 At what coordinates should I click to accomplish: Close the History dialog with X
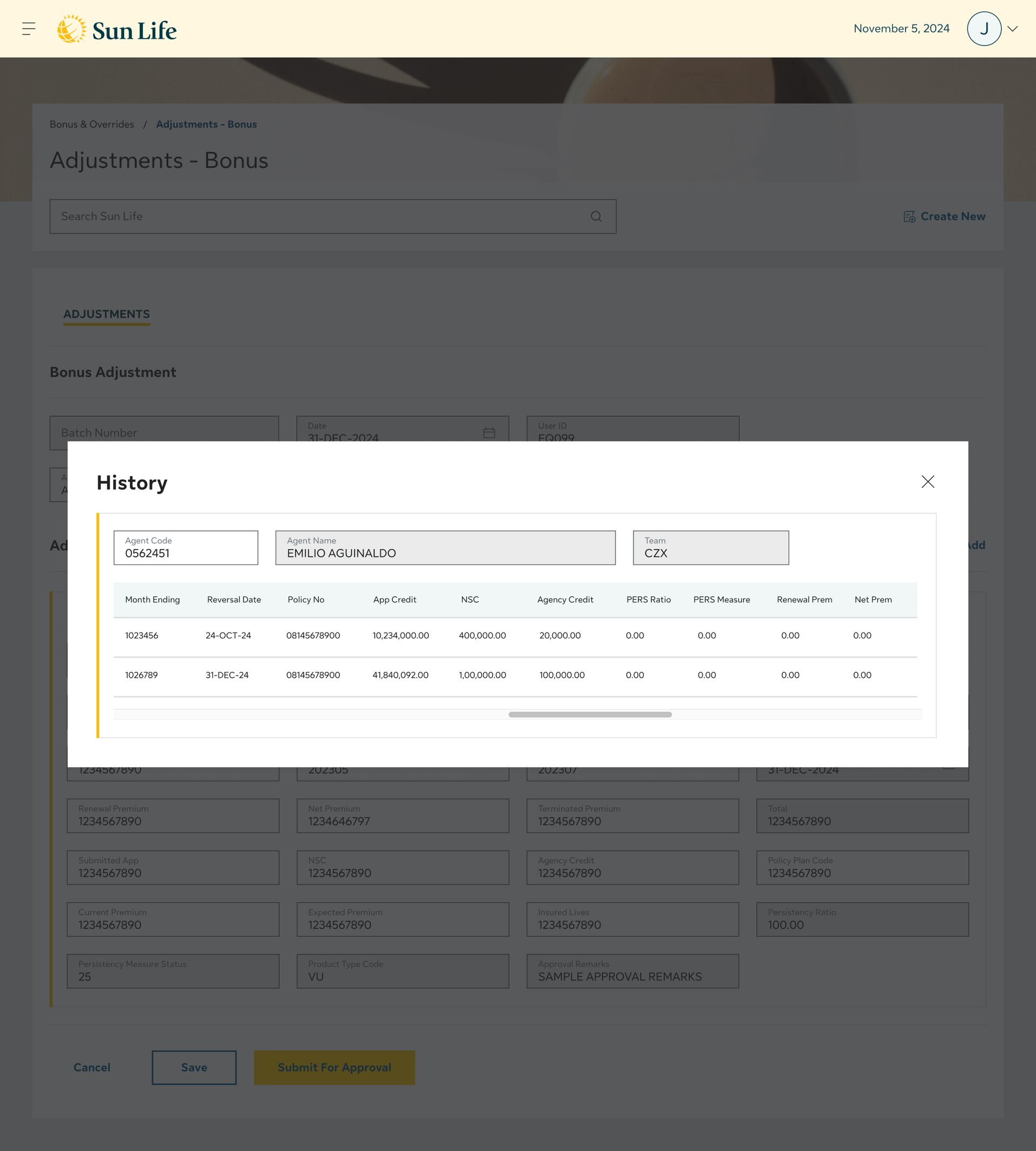pyautogui.click(x=928, y=481)
